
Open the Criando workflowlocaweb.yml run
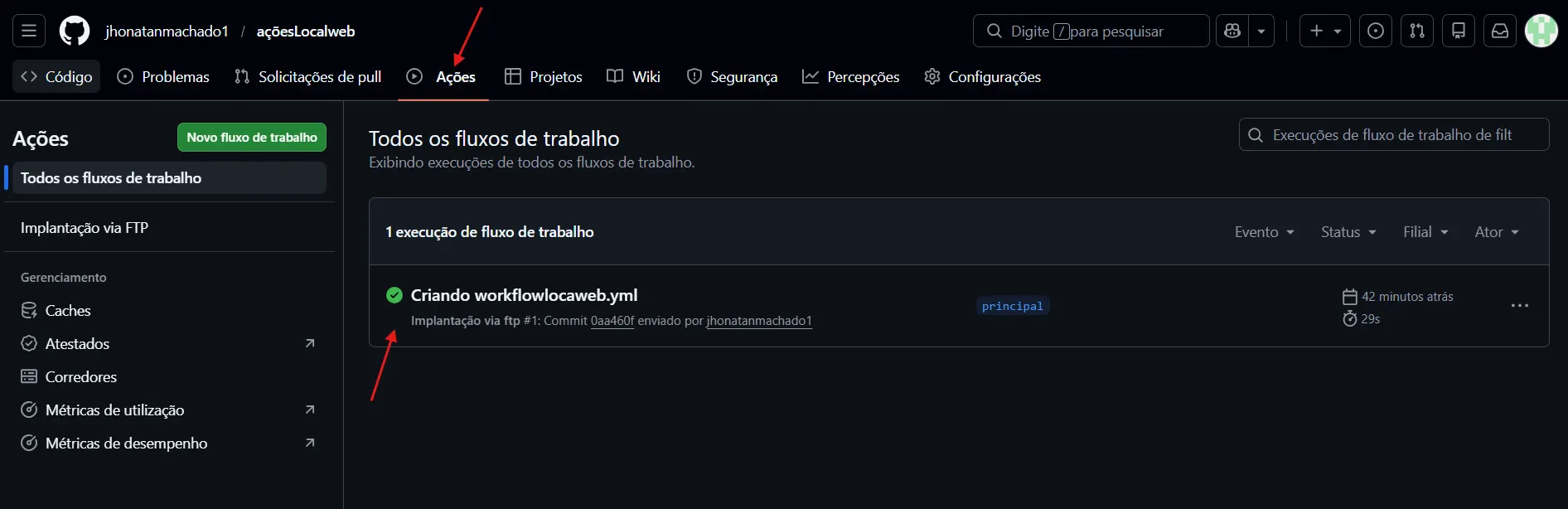click(524, 295)
